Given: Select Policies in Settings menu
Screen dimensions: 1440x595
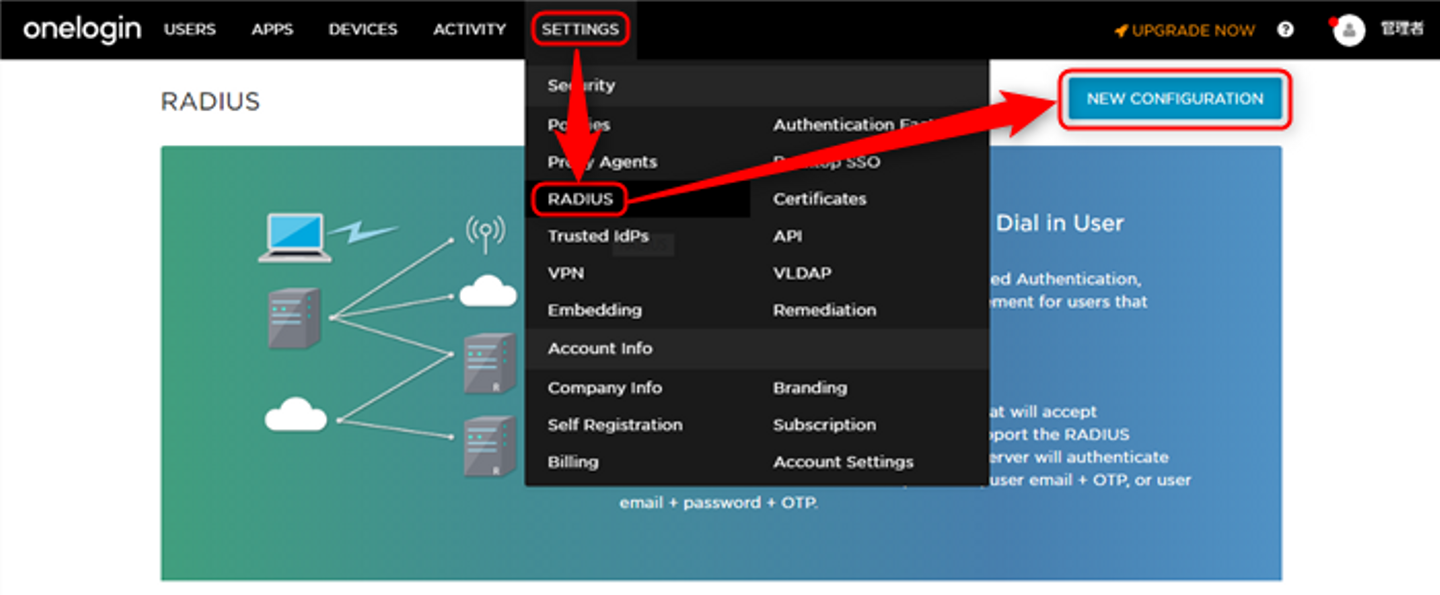Looking at the screenshot, I should pos(579,125).
